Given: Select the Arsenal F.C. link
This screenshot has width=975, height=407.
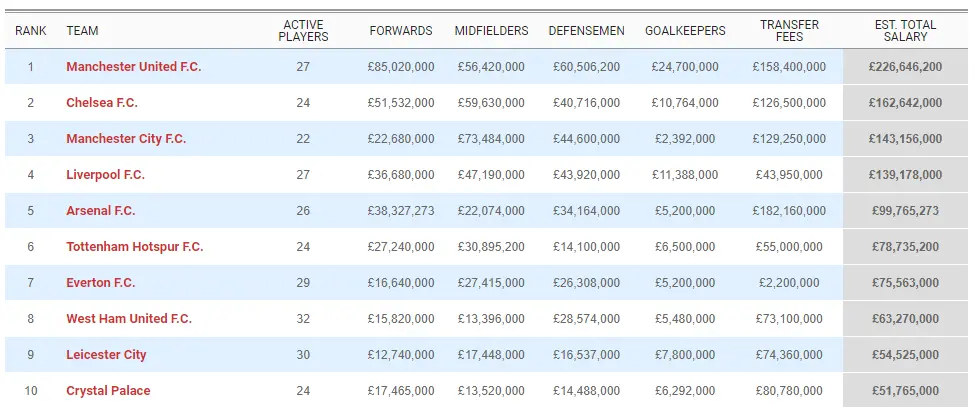Looking at the screenshot, I should 100,211.
